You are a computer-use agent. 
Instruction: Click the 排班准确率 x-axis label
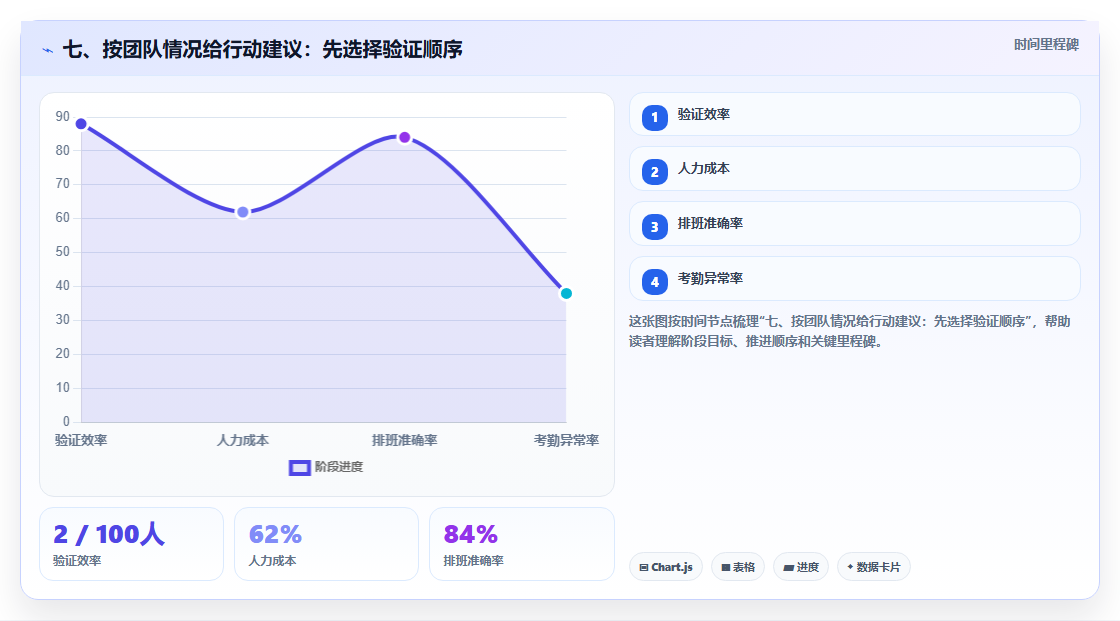click(x=404, y=441)
